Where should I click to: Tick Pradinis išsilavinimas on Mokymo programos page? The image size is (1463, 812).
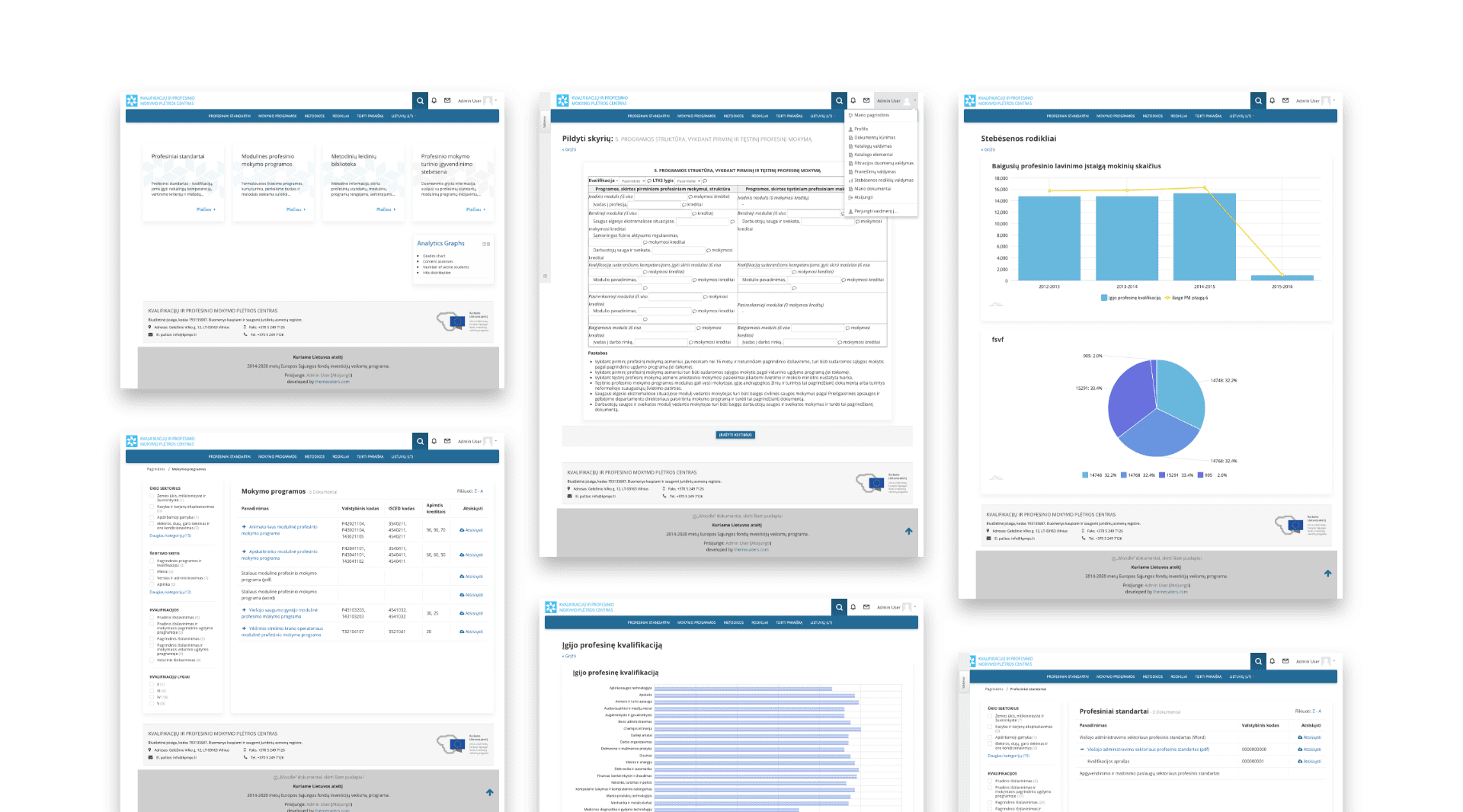point(152,618)
